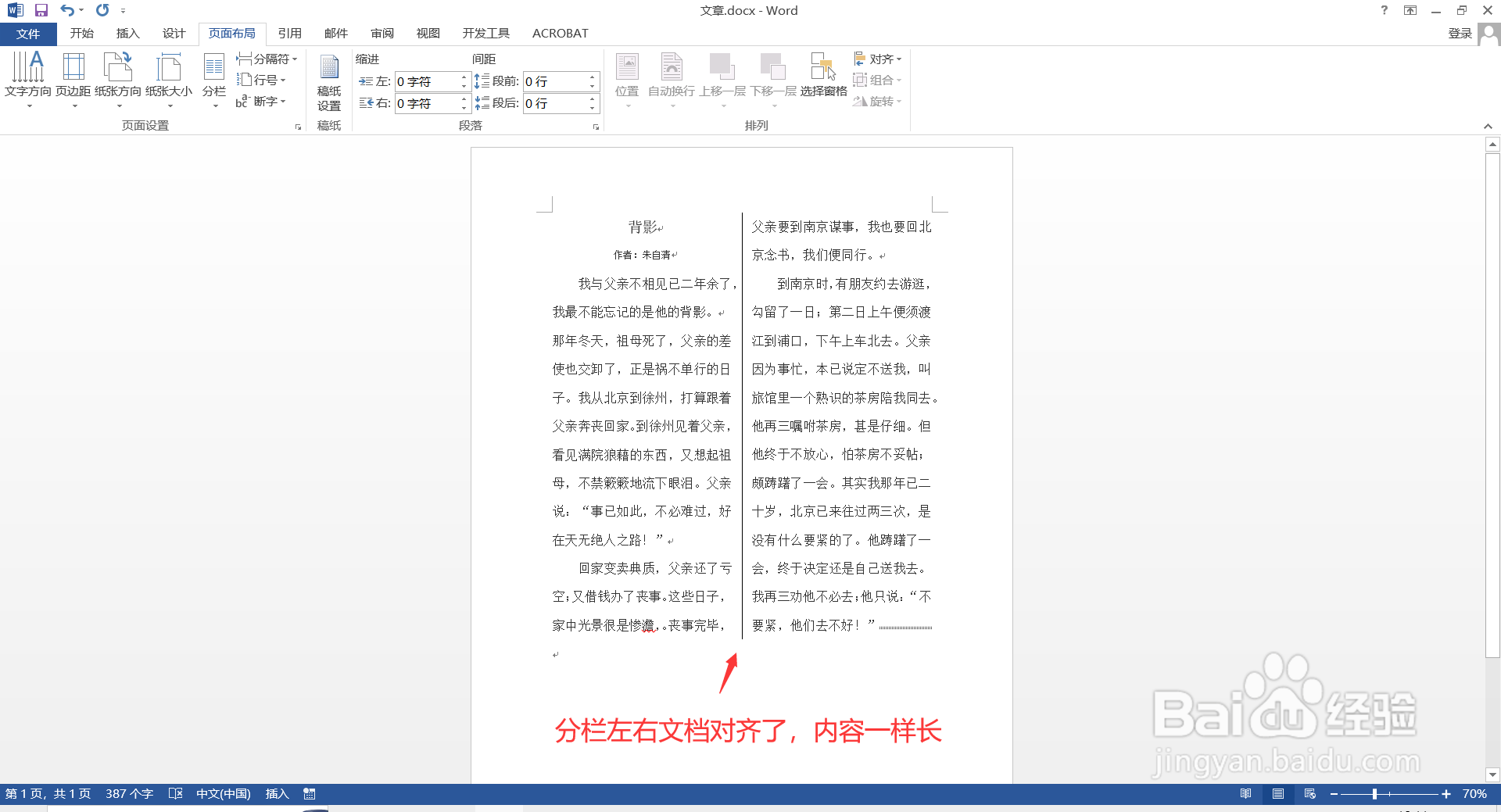Open Paper Size (纸张大小) options
Viewport: 1501px width, 812px height.
(169, 80)
